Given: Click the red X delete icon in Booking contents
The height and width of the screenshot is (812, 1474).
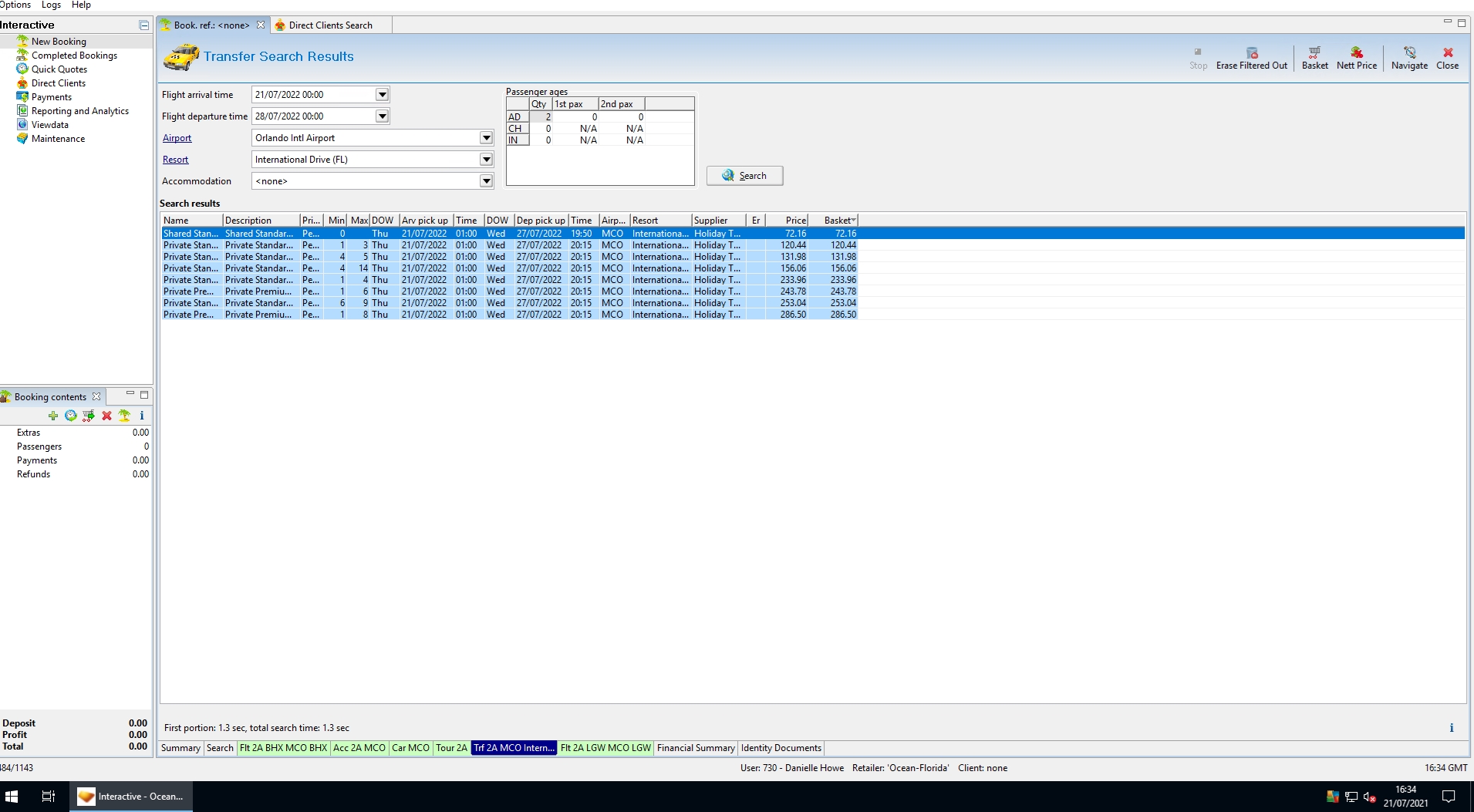Looking at the screenshot, I should point(106,416).
